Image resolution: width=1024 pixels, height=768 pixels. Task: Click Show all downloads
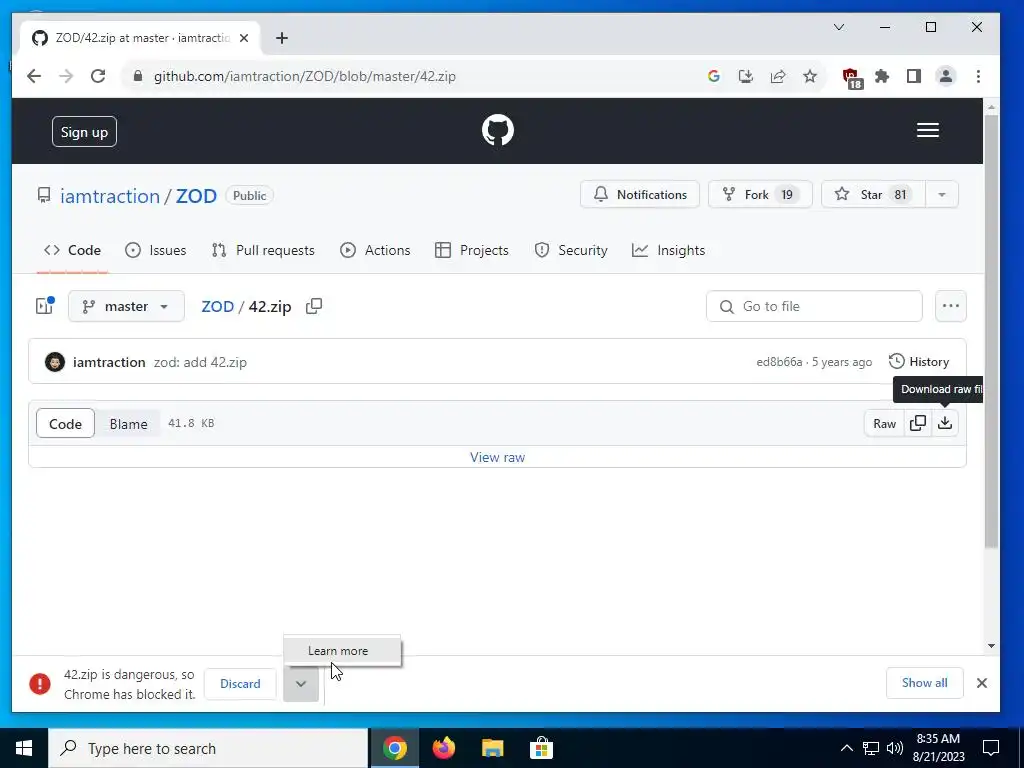tap(924, 683)
